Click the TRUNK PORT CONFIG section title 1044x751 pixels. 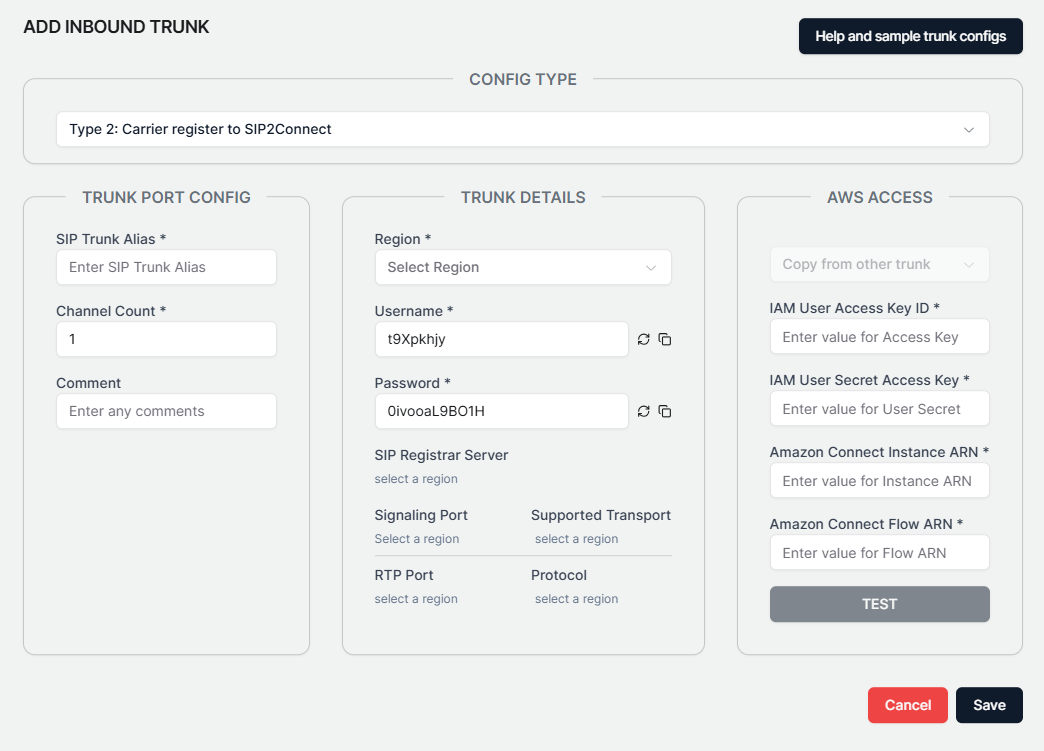click(x=166, y=197)
